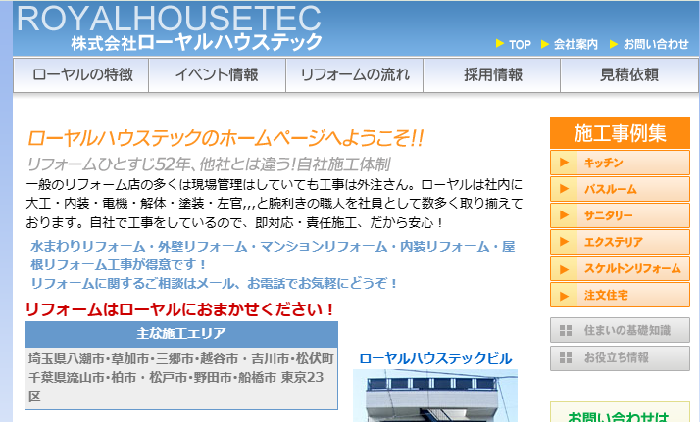Click gray subtitle リフォームひとすじ52年
The height and width of the screenshot is (422, 700).
pyautogui.click(x=208, y=165)
